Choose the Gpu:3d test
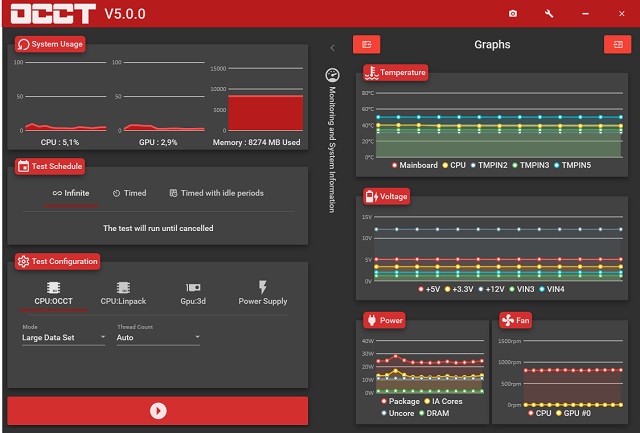 click(x=193, y=294)
